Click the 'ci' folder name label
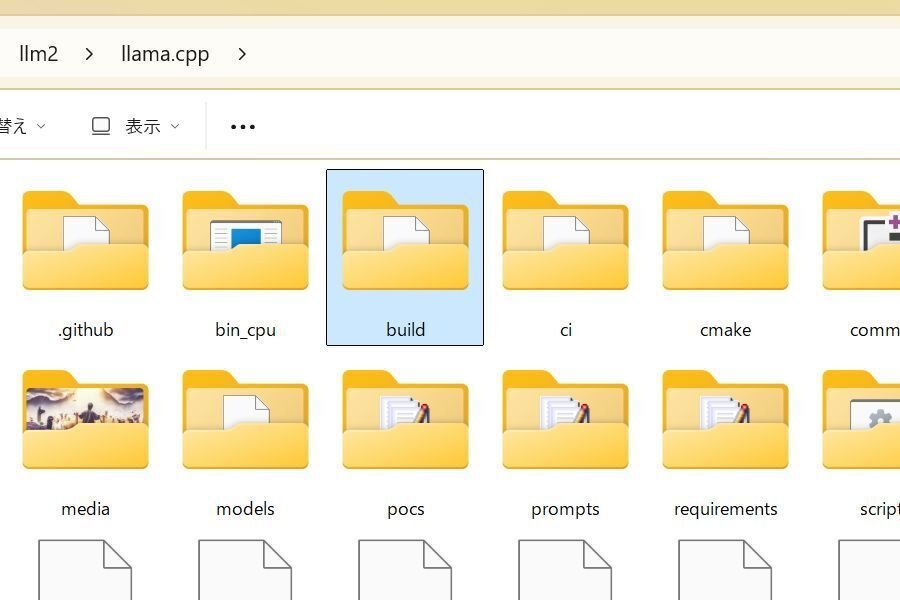The image size is (900, 600). [x=565, y=330]
